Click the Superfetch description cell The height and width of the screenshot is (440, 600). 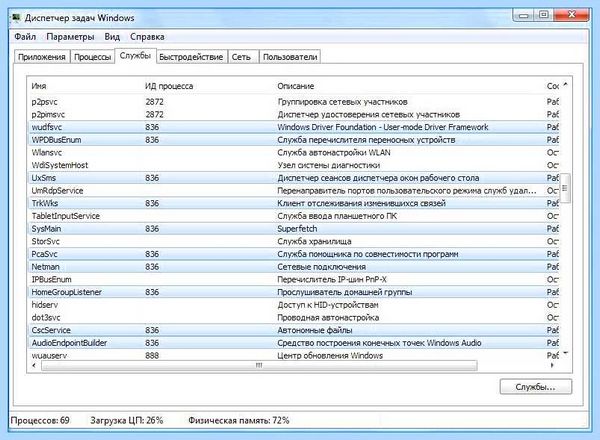[x=297, y=229]
